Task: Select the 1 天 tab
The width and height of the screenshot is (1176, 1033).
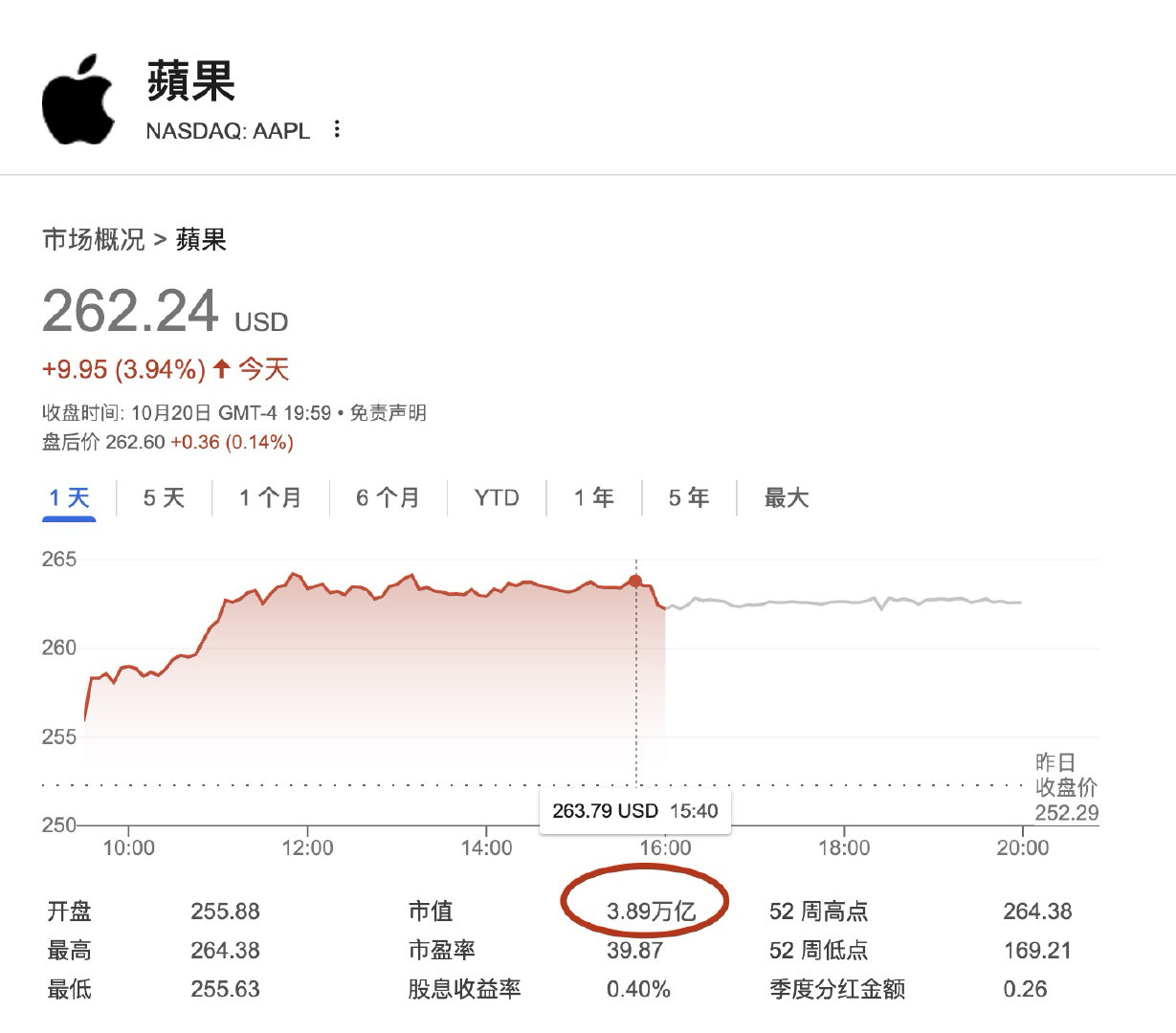Action: coord(69,497)
